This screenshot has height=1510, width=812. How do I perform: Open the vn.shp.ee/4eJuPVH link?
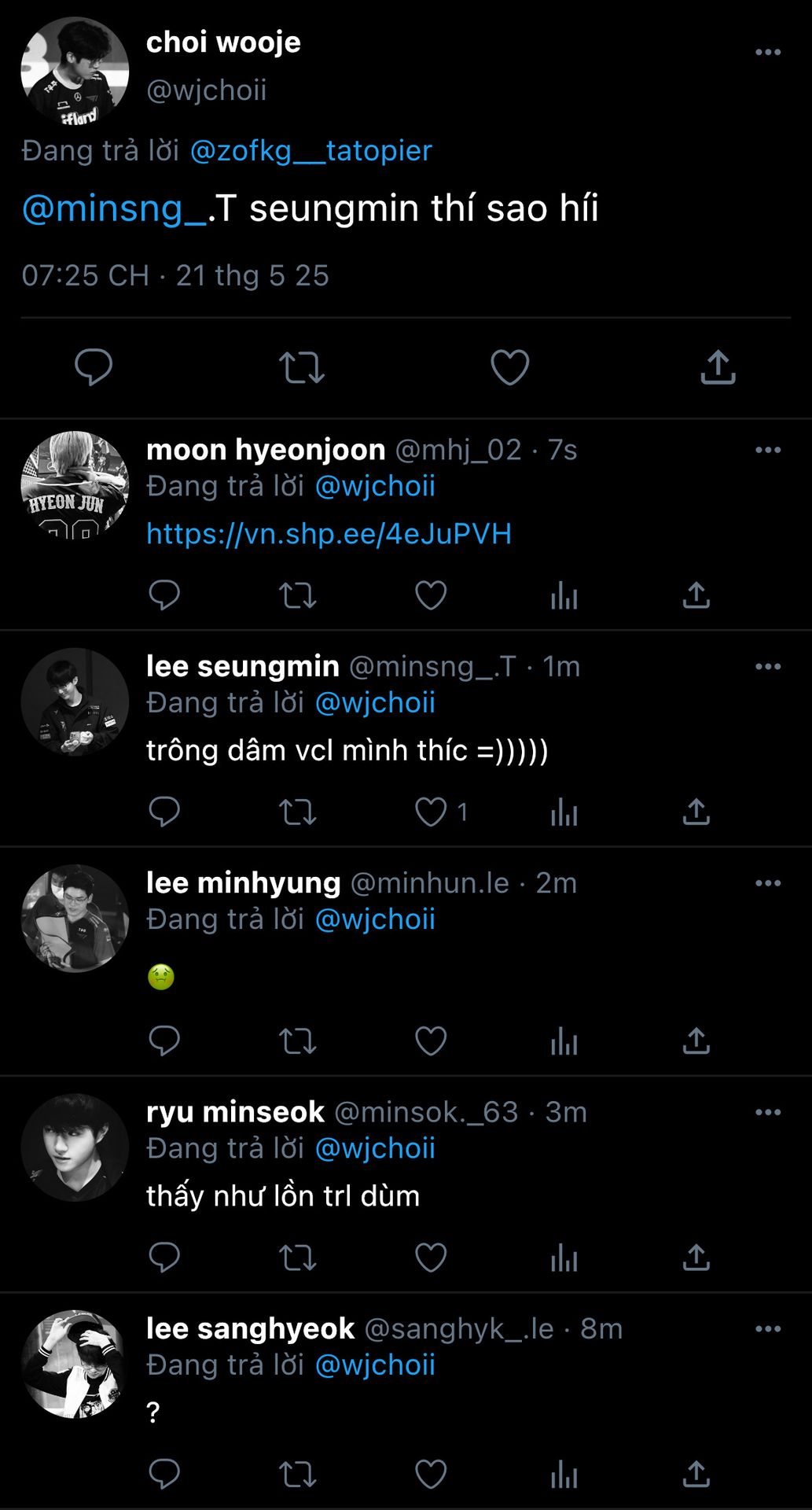(x=329, y=534)
